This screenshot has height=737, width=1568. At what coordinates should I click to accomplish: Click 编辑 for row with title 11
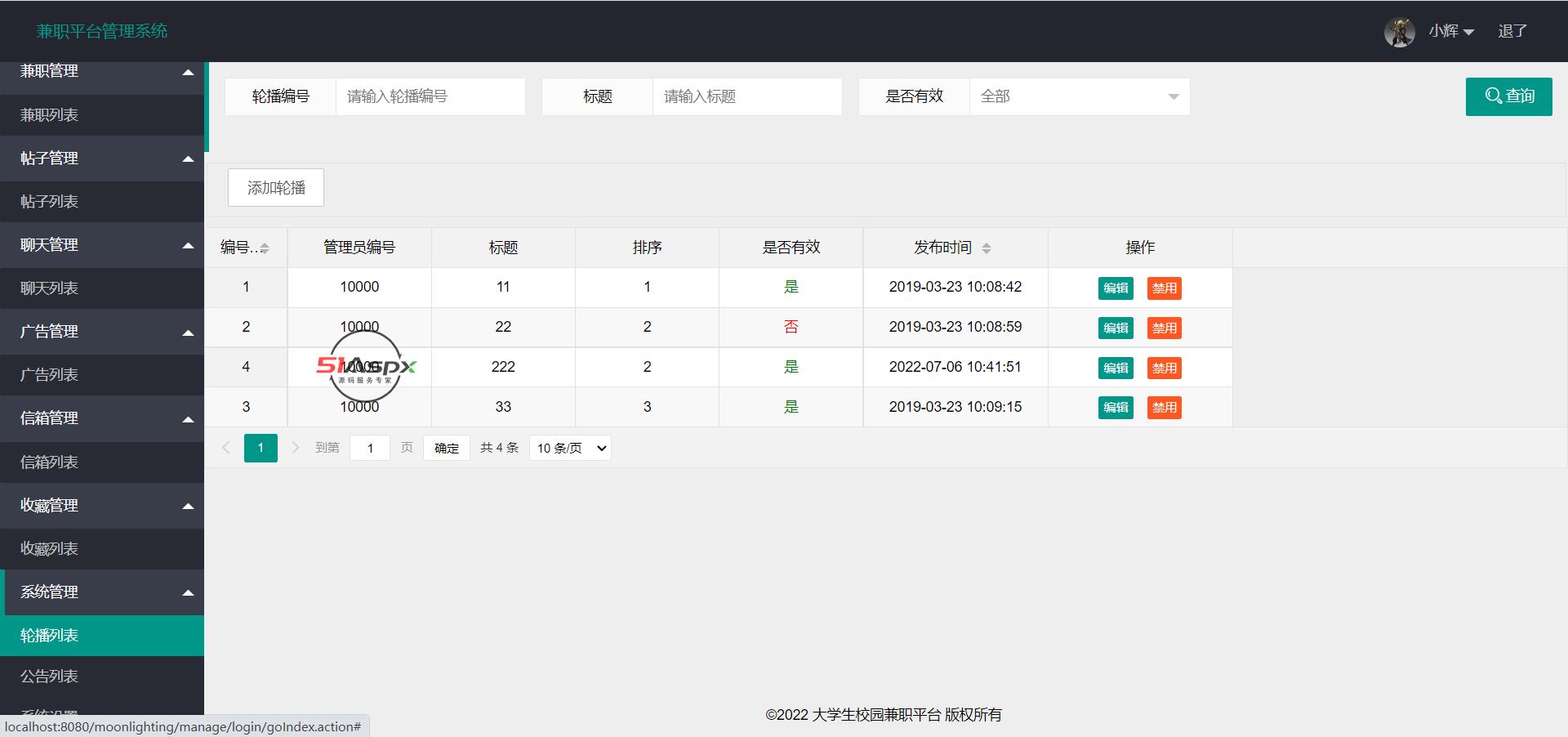coord(1116,288)
